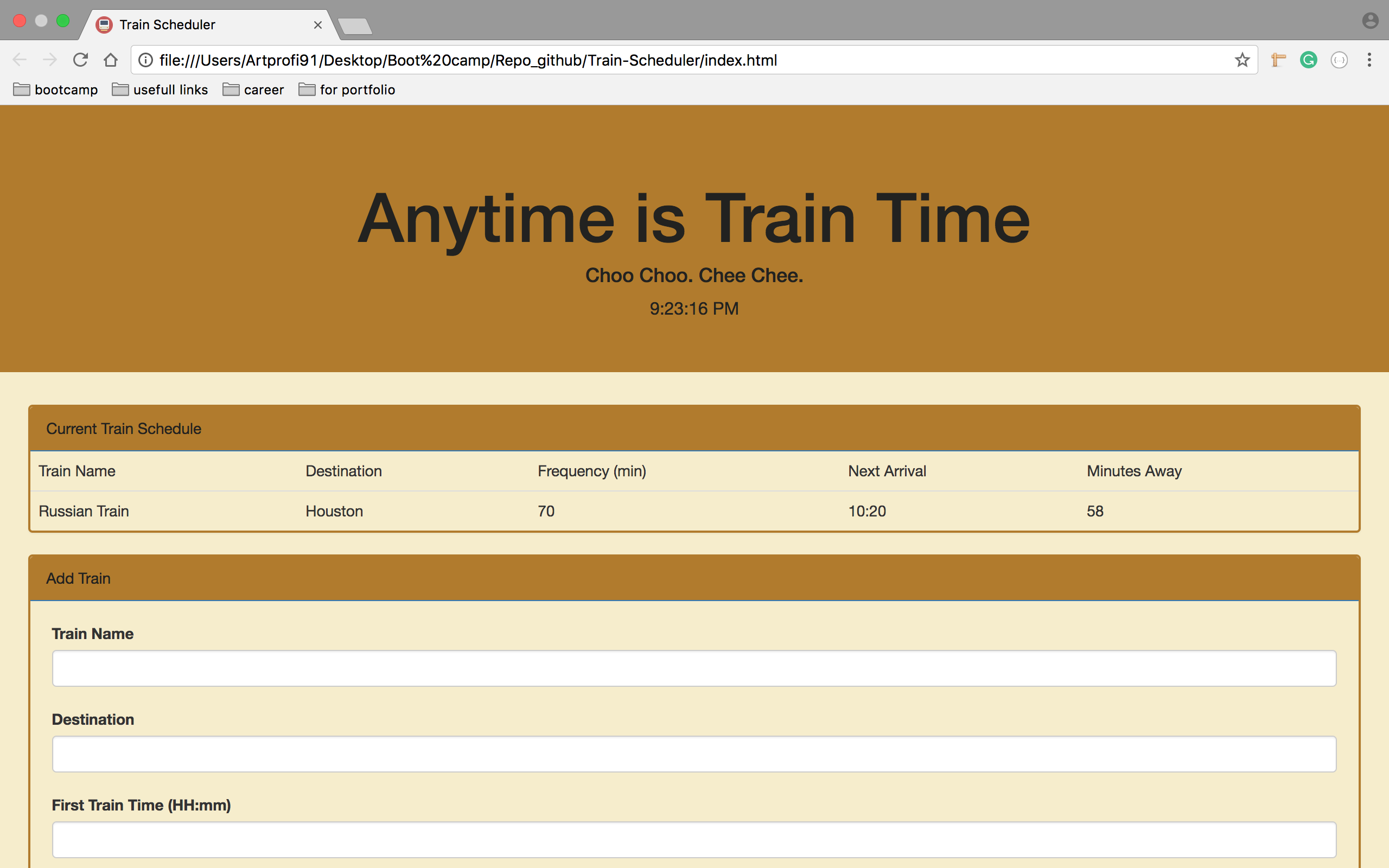1389x868 pixels.
Task: Open the career bookmarks folder
Action: coord(252,90)
